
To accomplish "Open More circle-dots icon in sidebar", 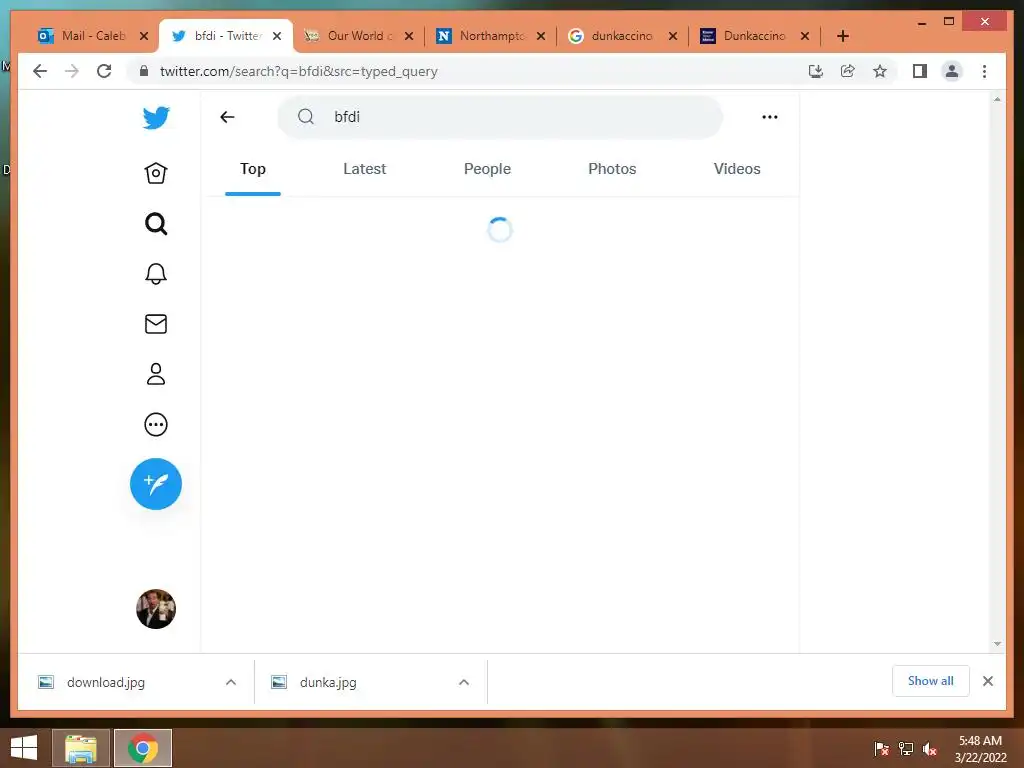I will 155,424.
